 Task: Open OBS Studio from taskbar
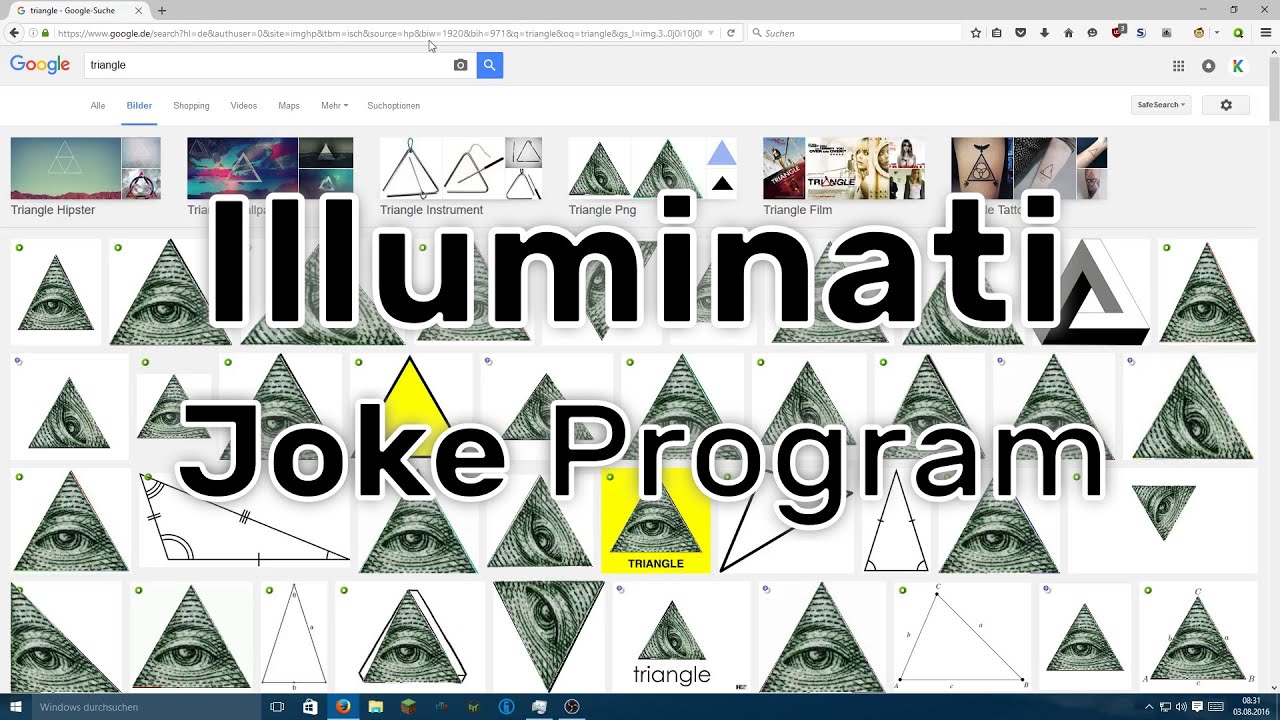pos(572,707)
